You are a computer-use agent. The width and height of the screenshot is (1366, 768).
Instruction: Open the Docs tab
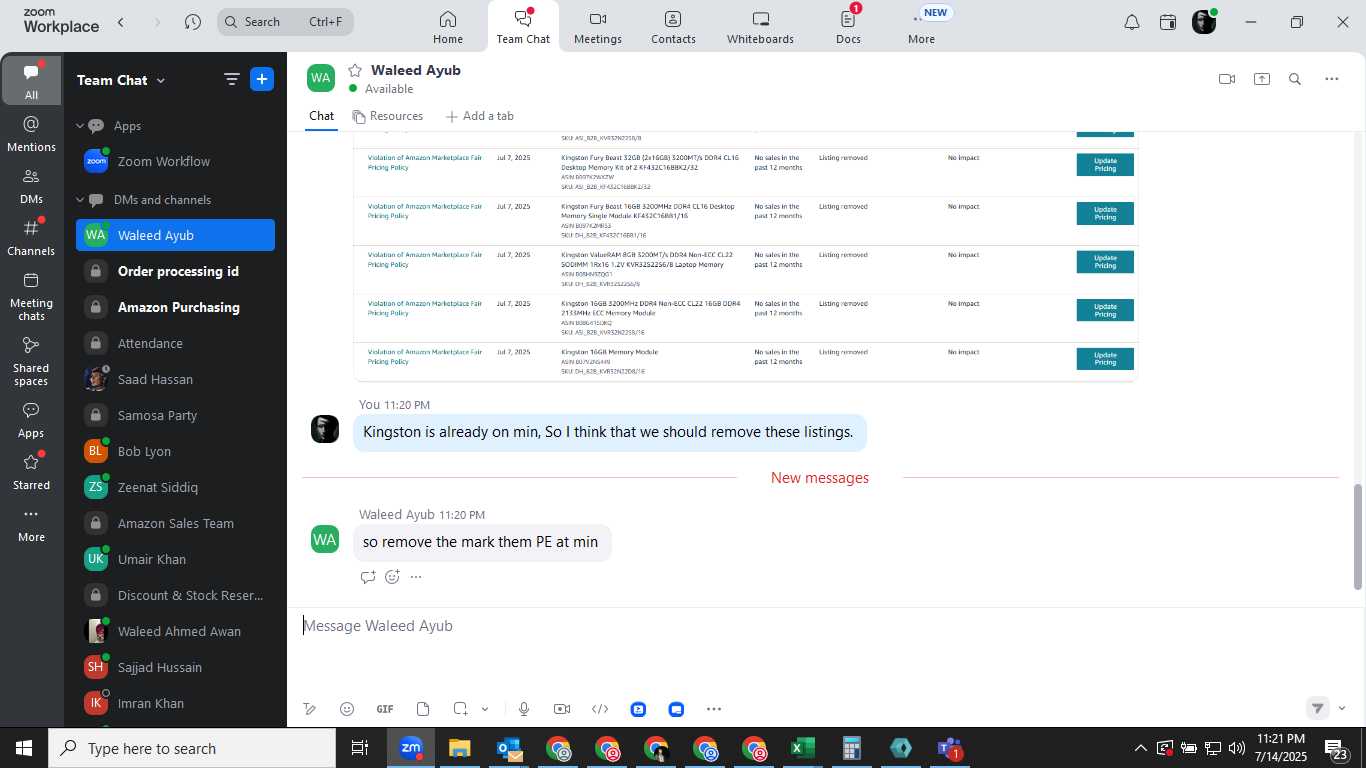[x=848, y=27]
